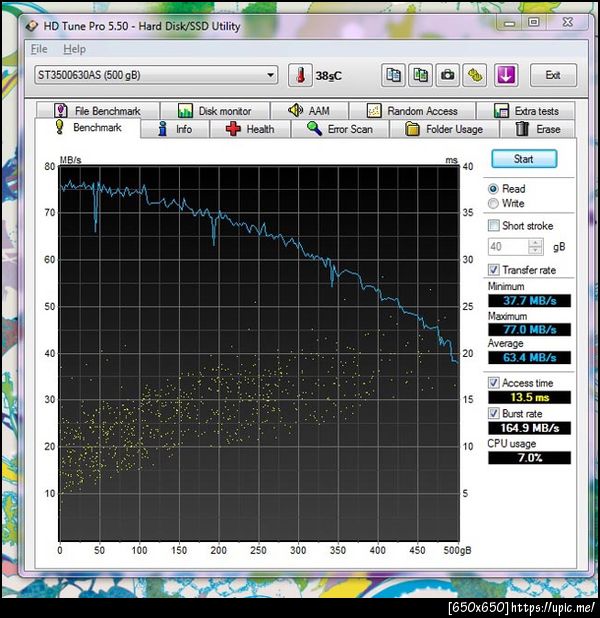Copy info to clipboard icon
Screen dimensions: 600x618
393,75
